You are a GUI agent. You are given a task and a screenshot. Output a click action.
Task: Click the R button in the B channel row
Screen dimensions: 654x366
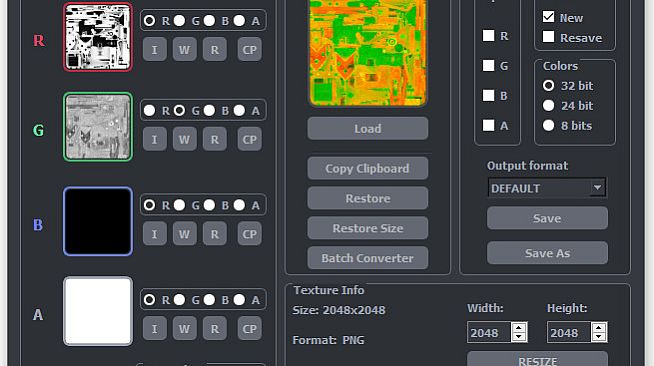click(215, 234)
